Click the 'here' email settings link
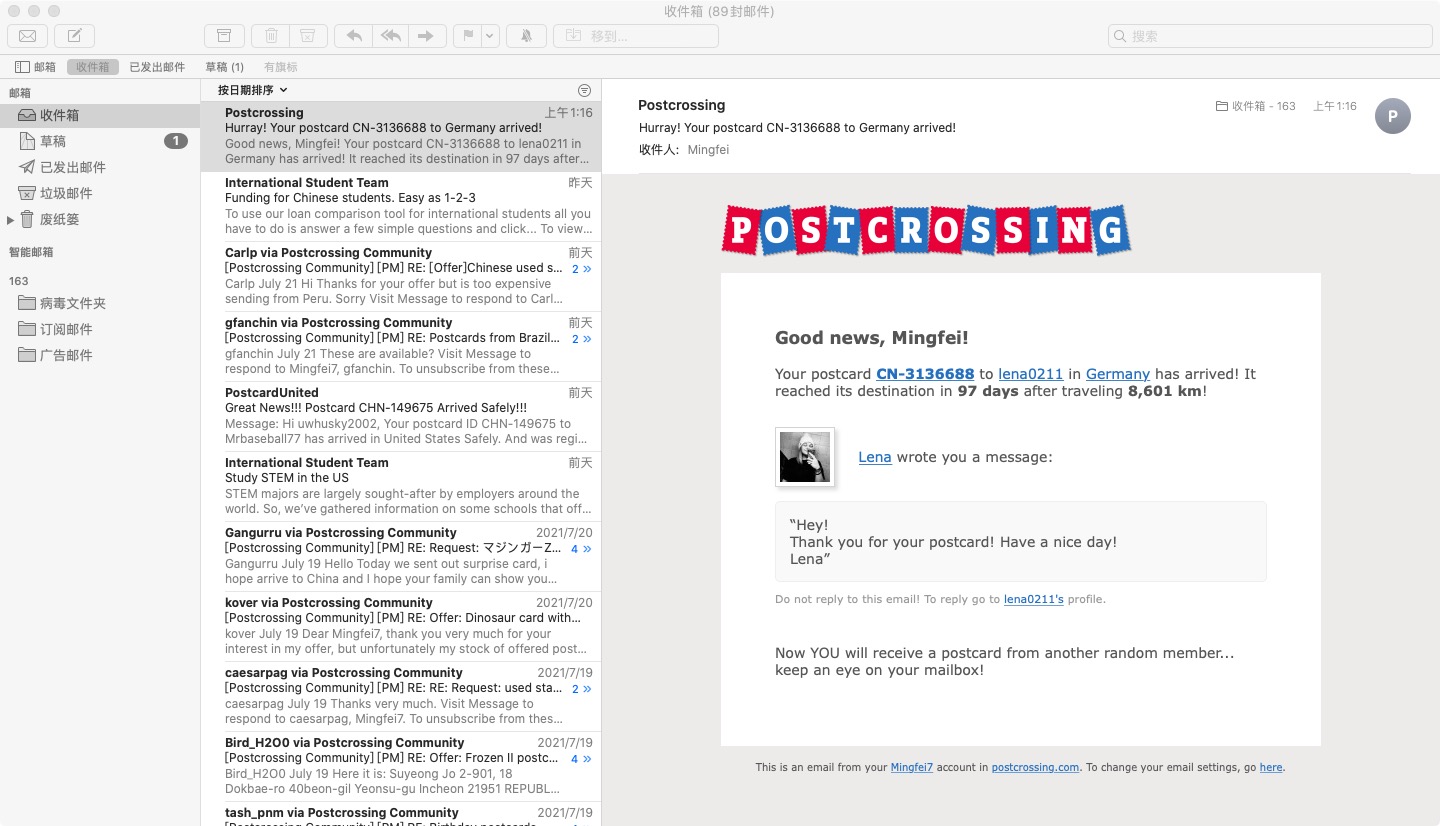 1270,768
